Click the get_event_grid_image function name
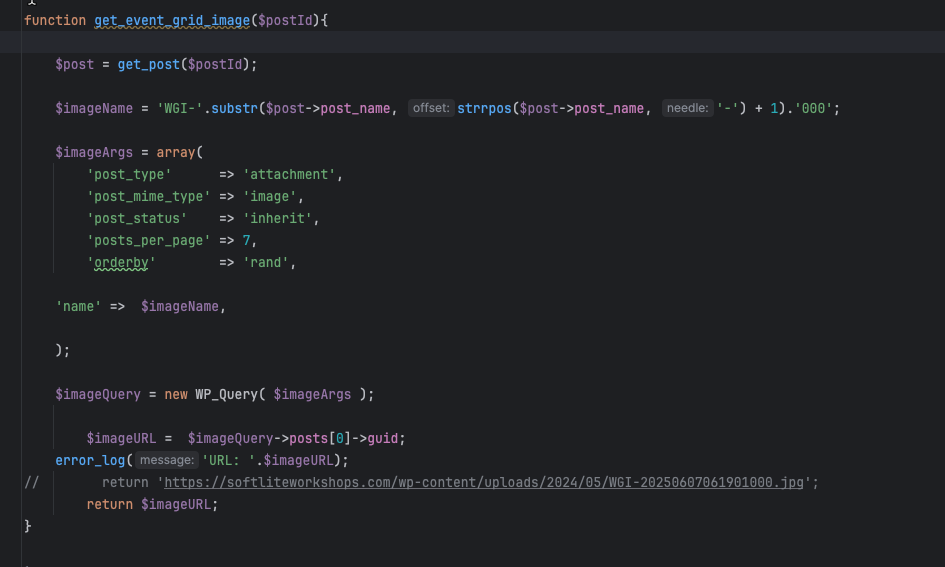 click(172, 20)
